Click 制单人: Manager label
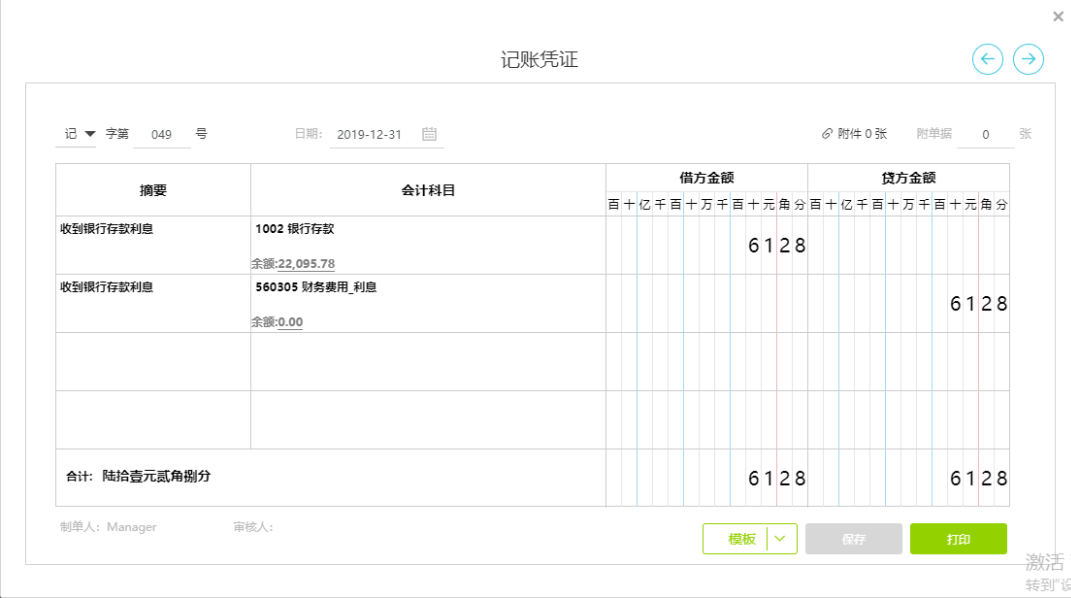This screenshot has height=598, width=1071. (x=108, y=527)
